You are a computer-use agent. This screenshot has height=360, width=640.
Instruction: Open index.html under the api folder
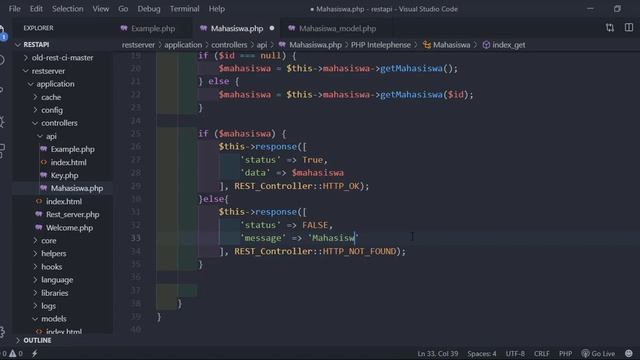pyautogui.click(x=69, y=162)
